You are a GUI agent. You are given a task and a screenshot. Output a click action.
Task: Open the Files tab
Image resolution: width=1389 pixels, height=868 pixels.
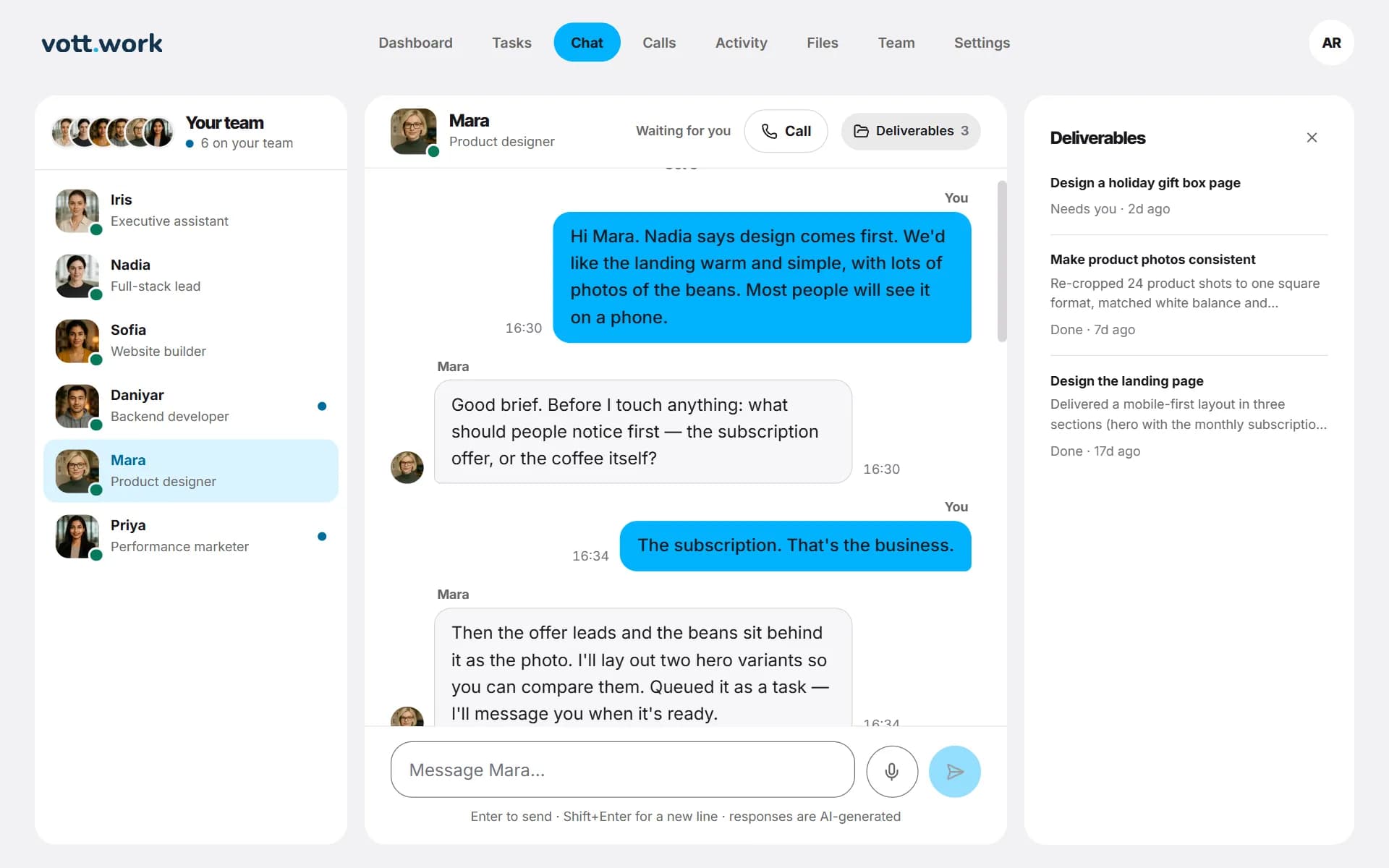[822, 43]
